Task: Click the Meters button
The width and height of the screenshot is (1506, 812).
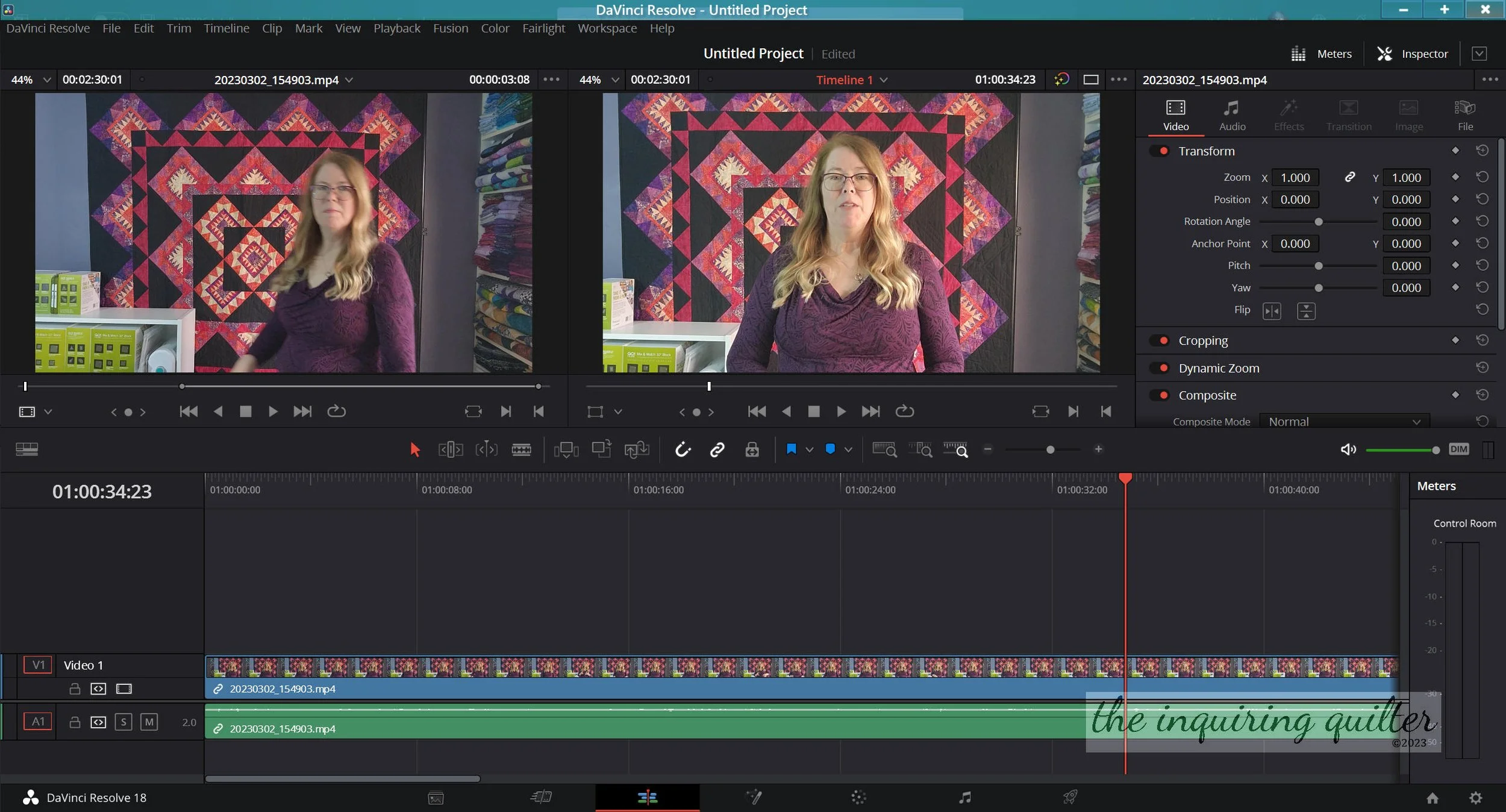Action: 1322,54
